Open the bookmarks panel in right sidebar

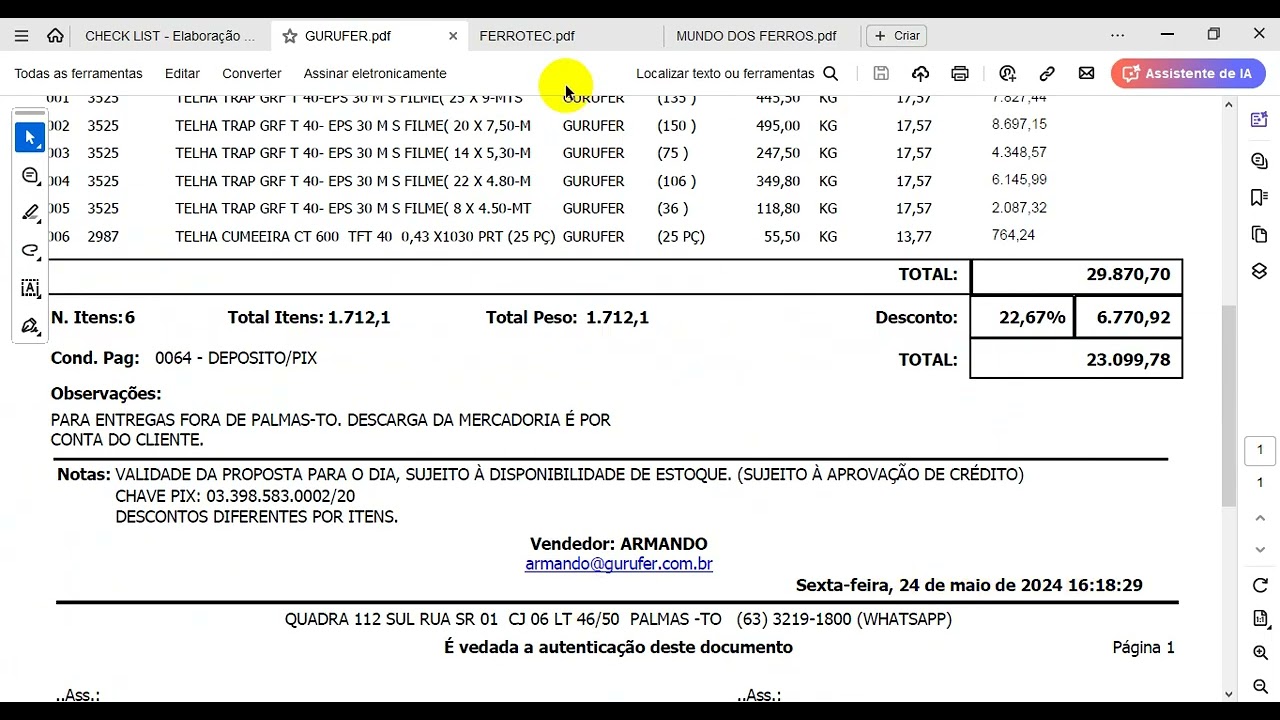[x=1259, y=197]
